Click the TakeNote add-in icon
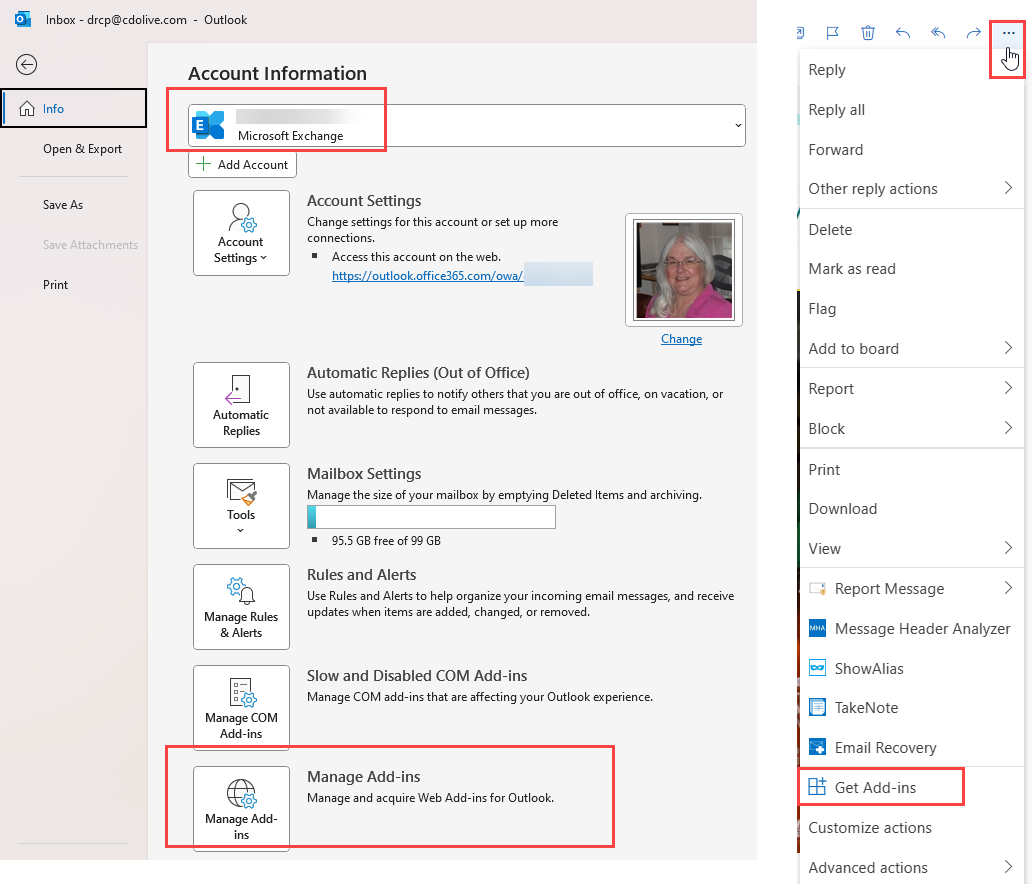The image size is (1032, 884). (817, 708)
